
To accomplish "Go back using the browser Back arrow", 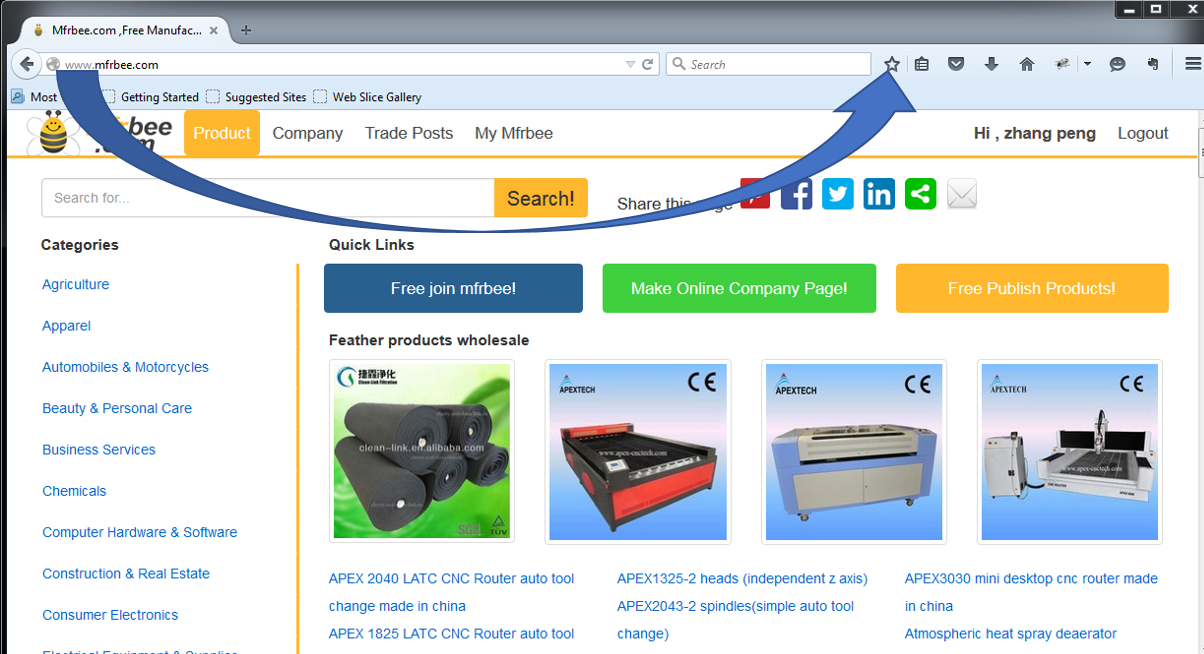I will click(x=27, y=64).
